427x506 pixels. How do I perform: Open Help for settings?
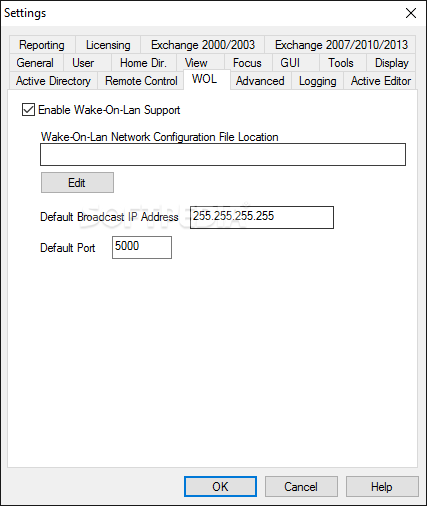click(382, 487)
